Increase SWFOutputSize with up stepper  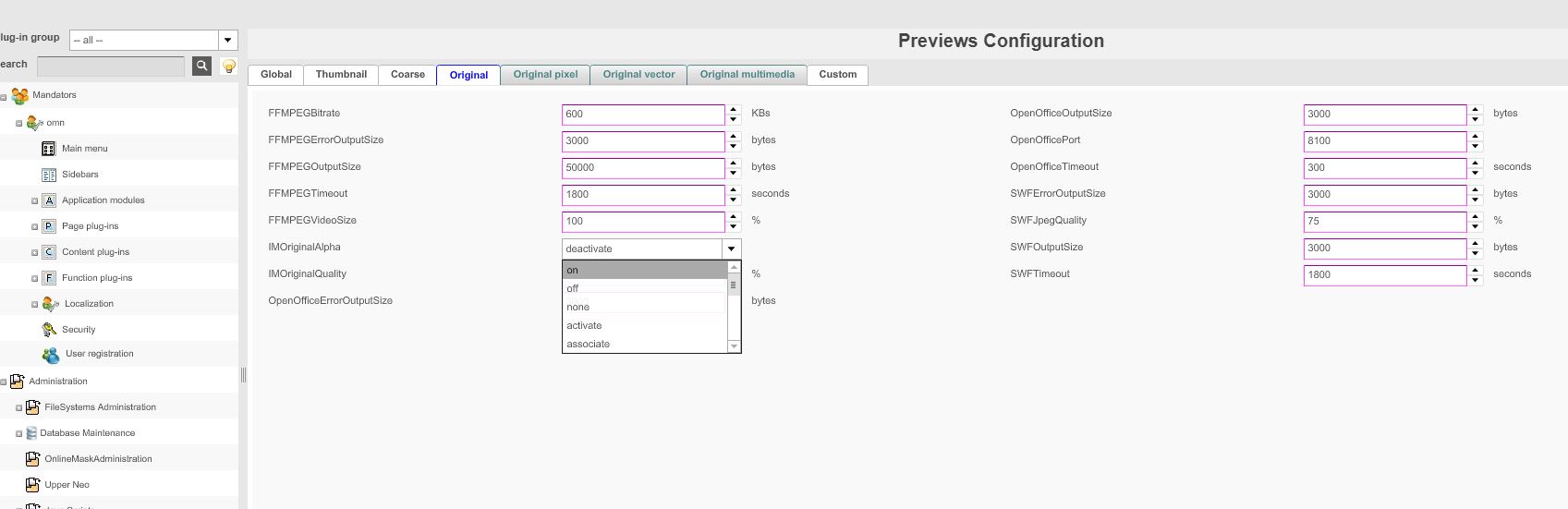coord(1476,243)
